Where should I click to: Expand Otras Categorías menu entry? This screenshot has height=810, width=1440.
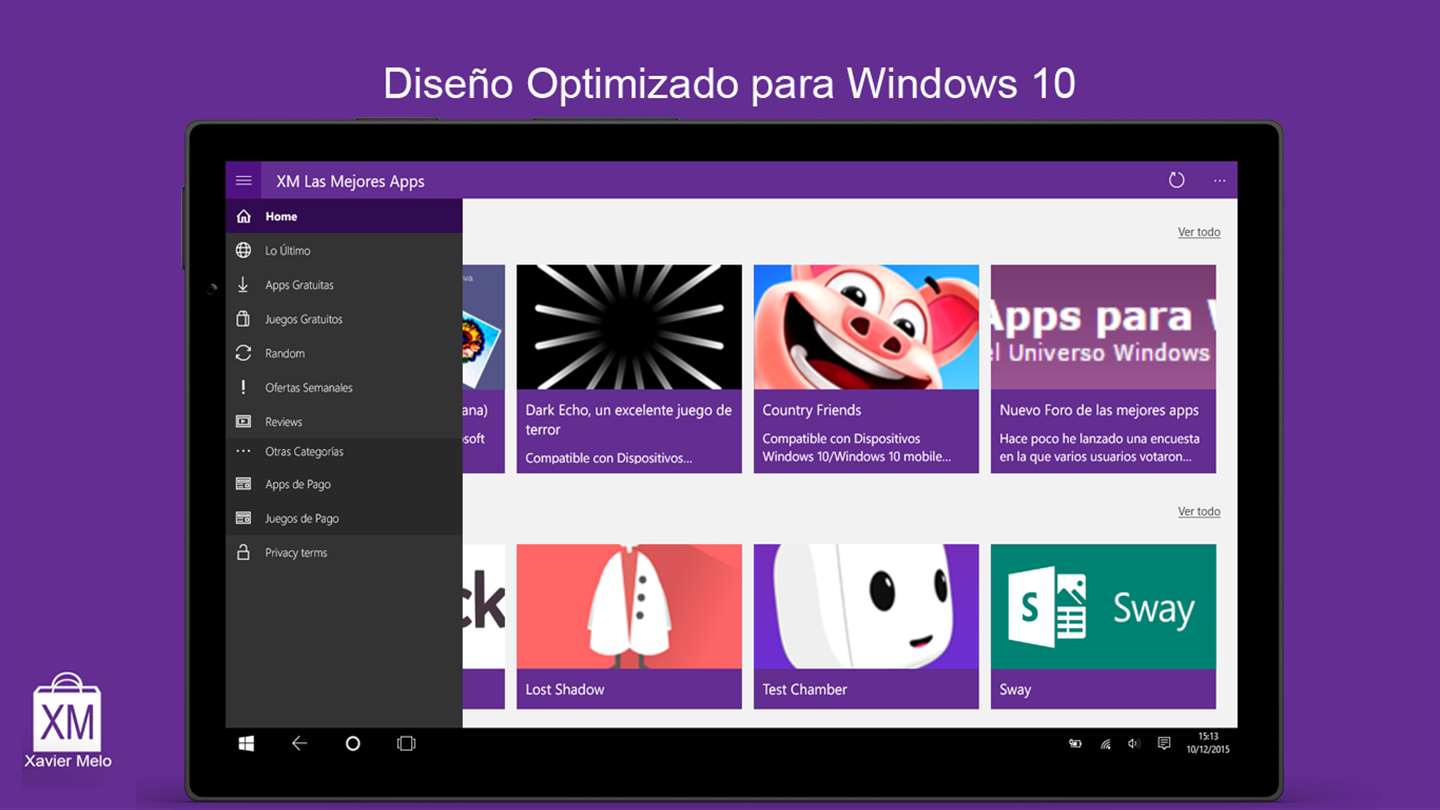coord(344,451)
